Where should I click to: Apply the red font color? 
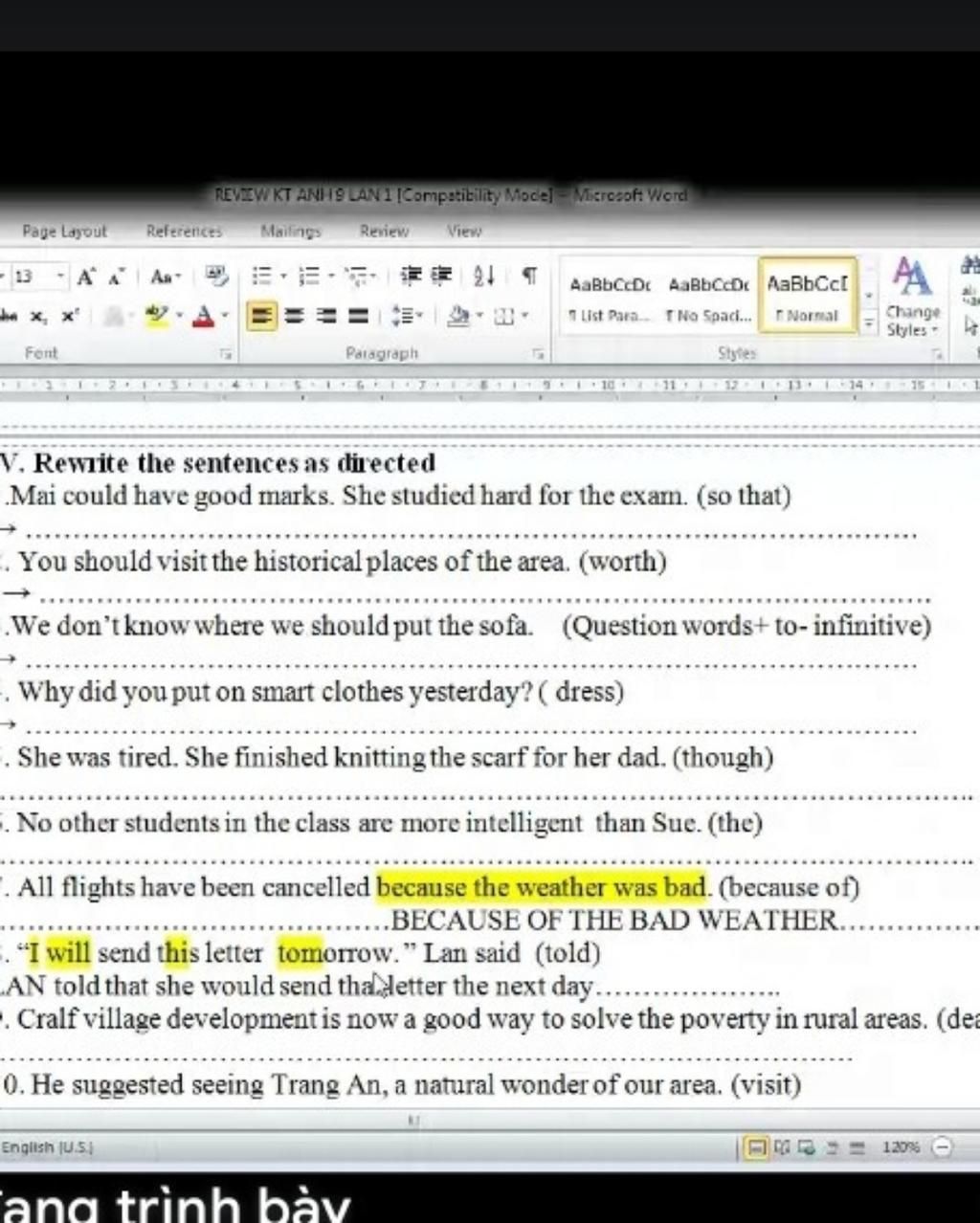tap(203, 315)
